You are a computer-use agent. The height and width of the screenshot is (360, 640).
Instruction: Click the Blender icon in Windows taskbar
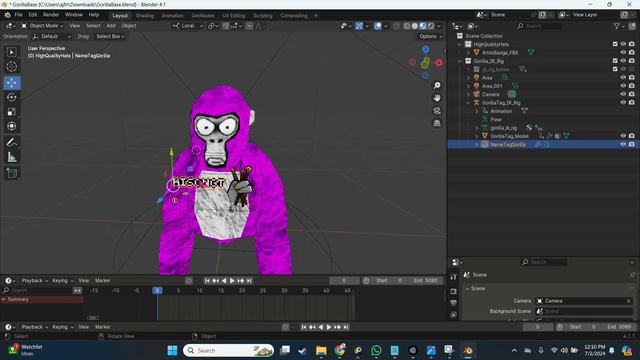(x=468, y=350)
